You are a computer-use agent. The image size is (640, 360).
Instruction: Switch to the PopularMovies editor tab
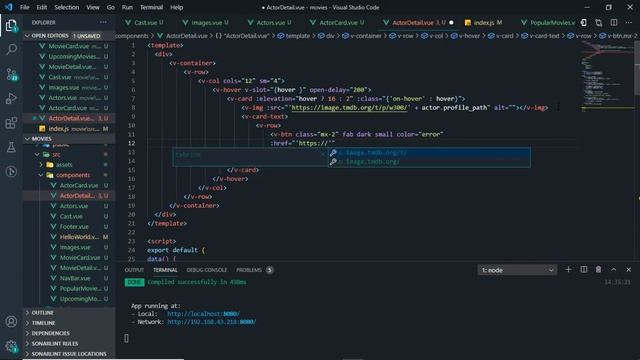pos(548,22)
